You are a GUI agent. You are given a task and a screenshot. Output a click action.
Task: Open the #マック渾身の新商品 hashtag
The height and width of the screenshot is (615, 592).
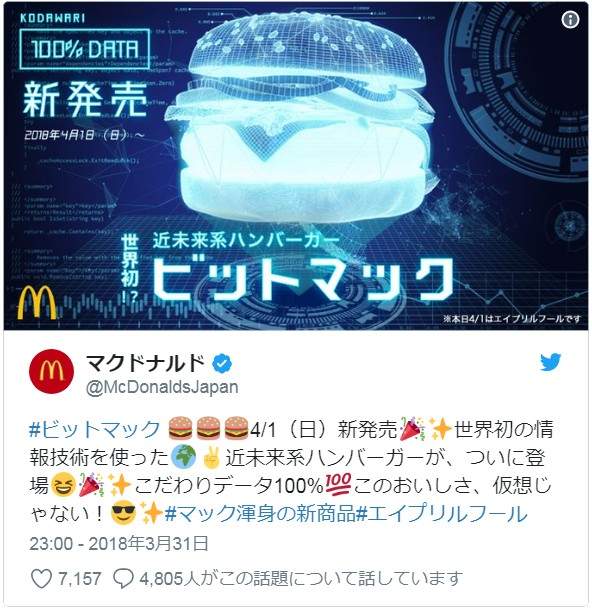260,514
